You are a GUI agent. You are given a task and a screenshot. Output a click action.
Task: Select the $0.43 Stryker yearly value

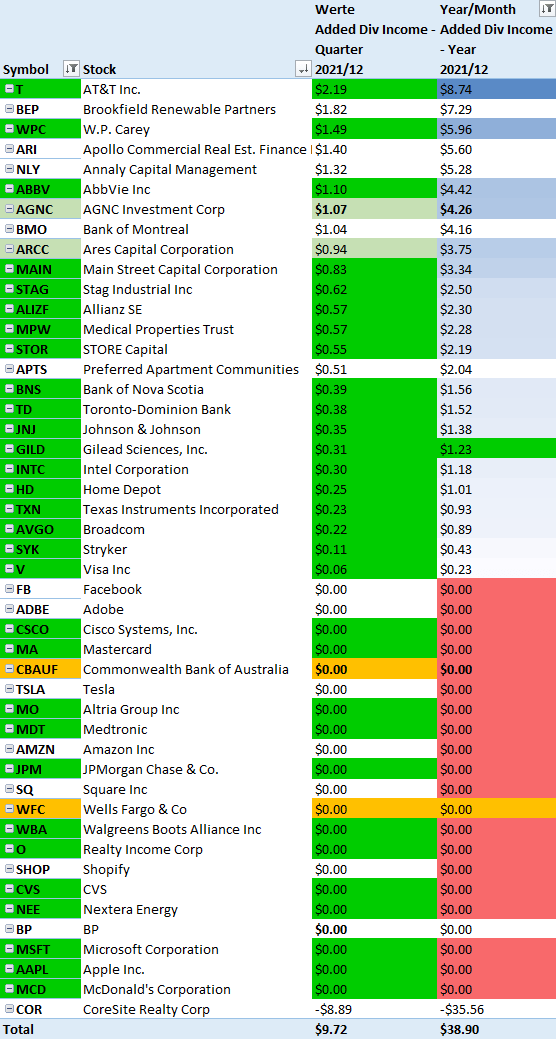pyautogui.click(x=496, y=549)
